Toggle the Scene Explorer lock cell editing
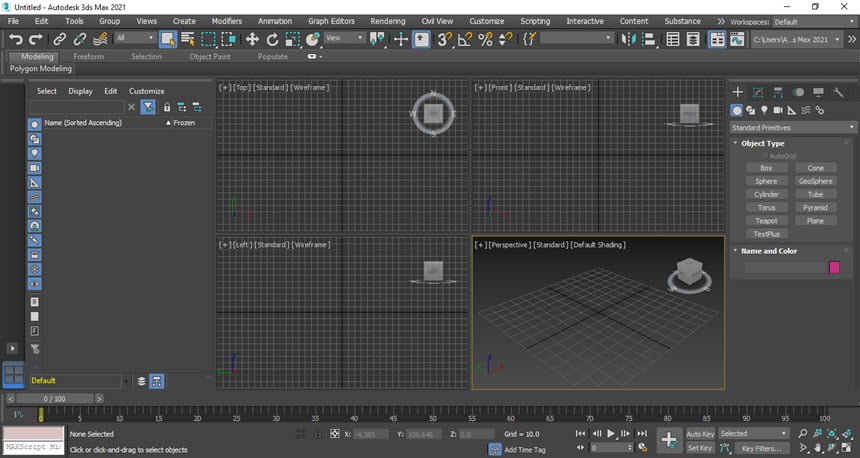This screenshot has height=458, width=860. 167,107
